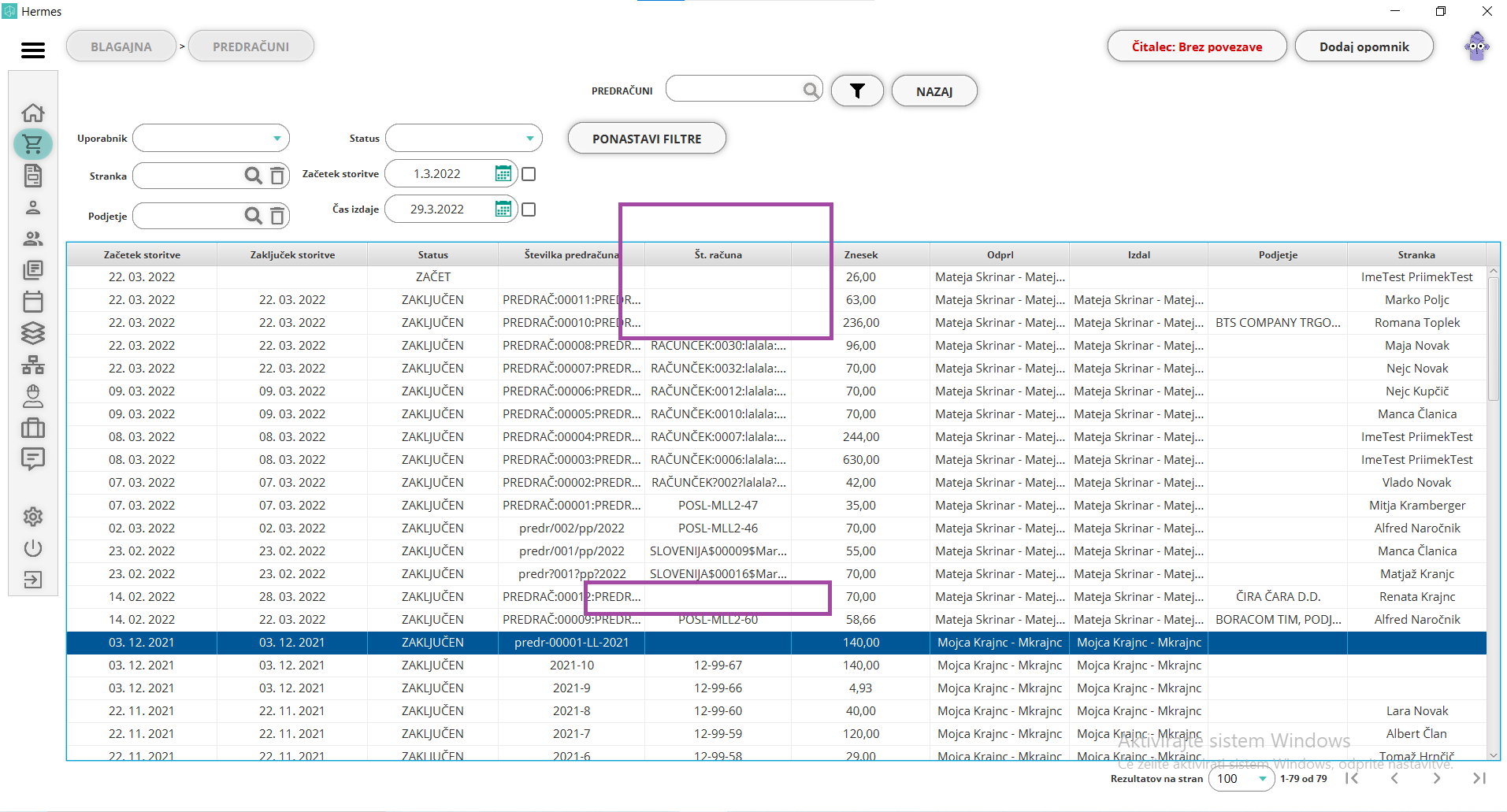Open the hand service sidebar icon
The height and width of the screenshot is (812, 1507).
pyautogui.click(x=33, y=396)
